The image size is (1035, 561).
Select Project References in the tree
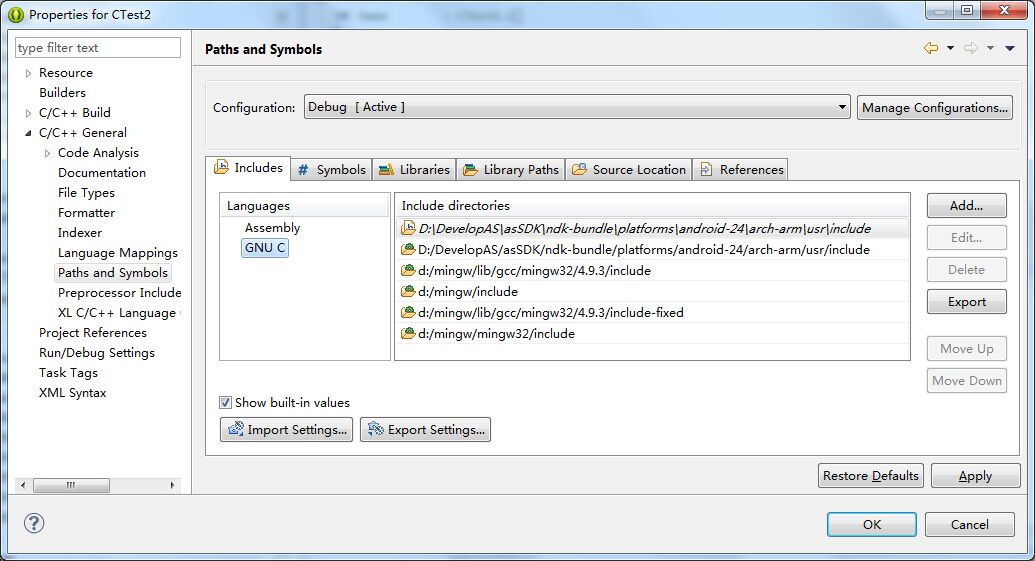[92, 333]
